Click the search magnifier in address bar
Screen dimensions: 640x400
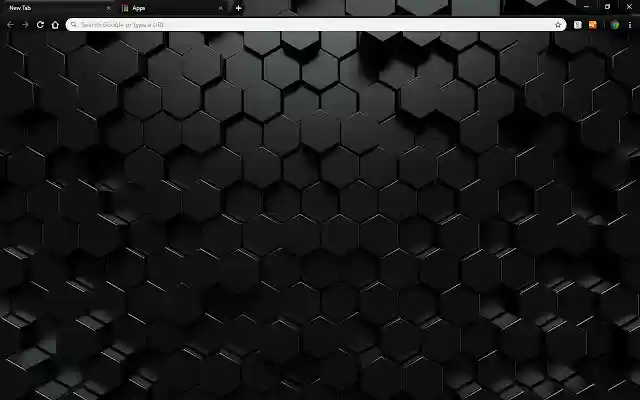pos(73,24)
